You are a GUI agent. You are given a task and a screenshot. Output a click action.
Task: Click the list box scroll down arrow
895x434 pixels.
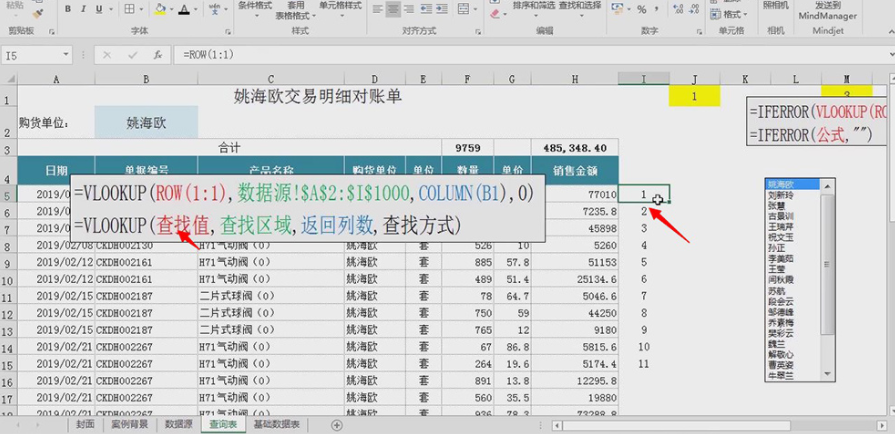(x=828, y=373)
